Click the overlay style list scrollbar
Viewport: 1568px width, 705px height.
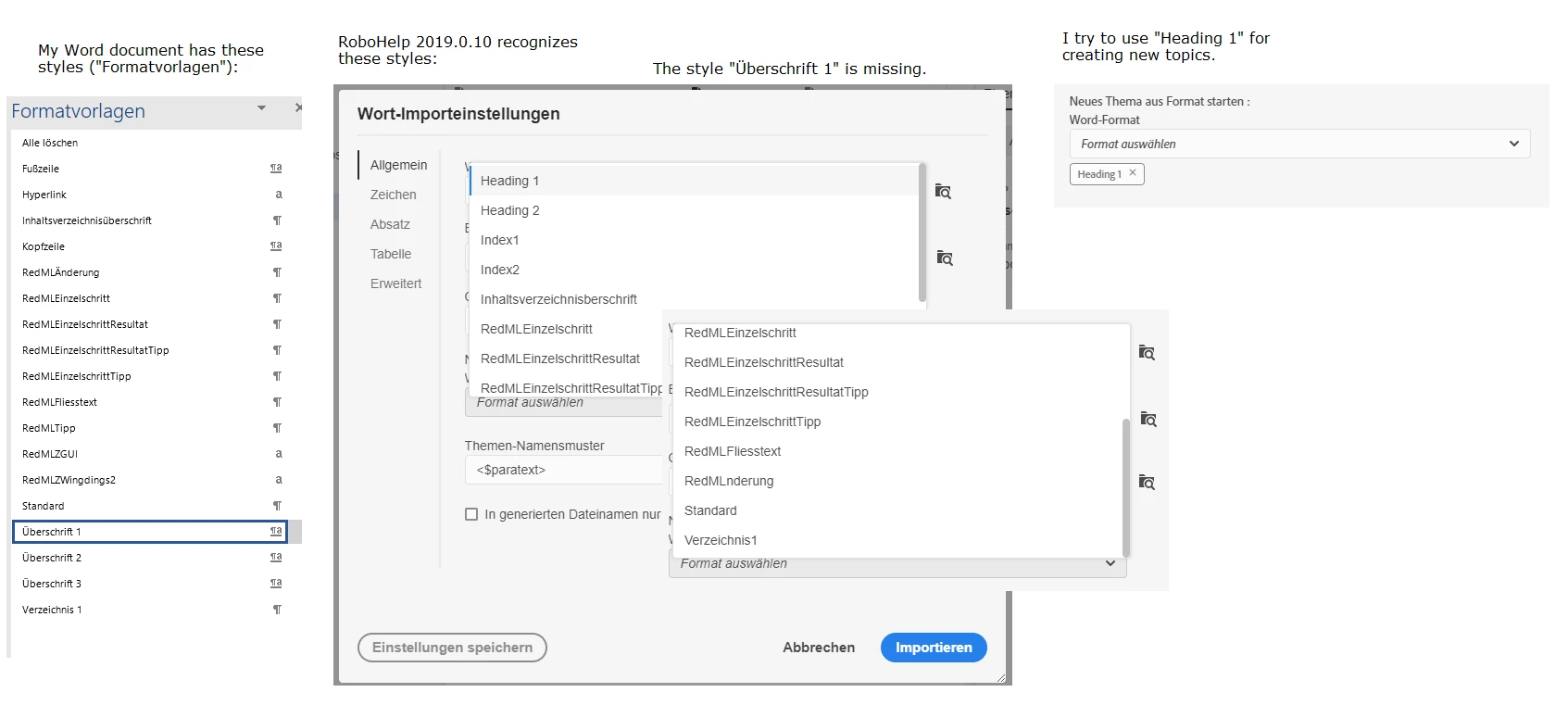coord(1126,486)
